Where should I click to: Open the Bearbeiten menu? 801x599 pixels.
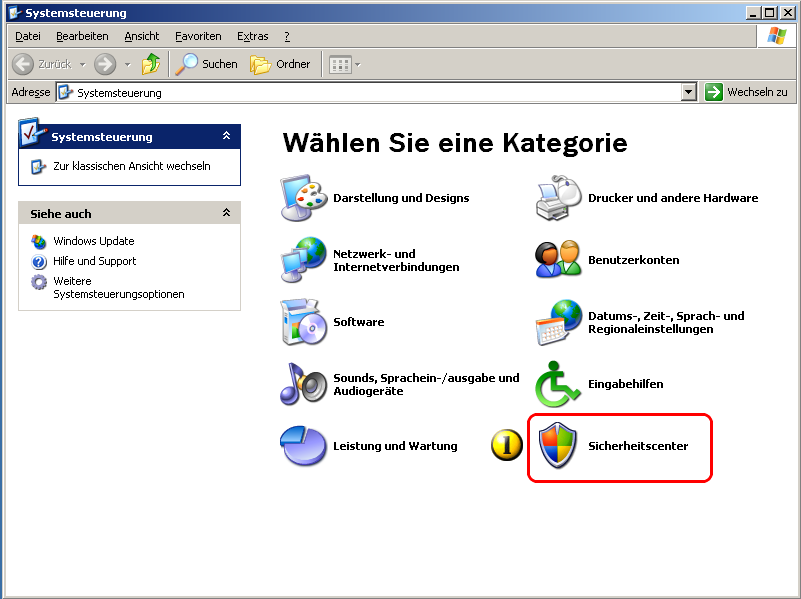[x=82, y=36]
